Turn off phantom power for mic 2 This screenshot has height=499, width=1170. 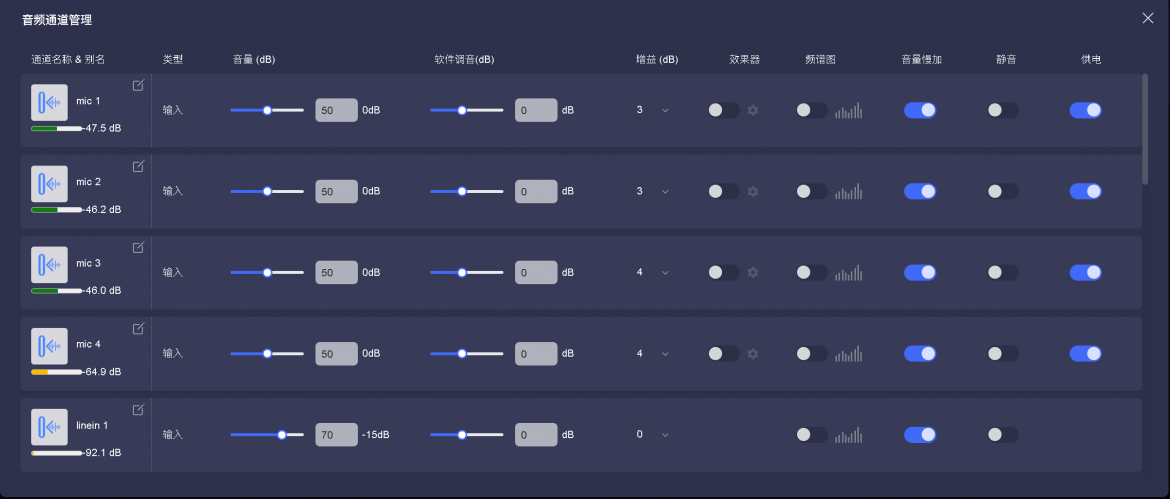(1085, 191)
